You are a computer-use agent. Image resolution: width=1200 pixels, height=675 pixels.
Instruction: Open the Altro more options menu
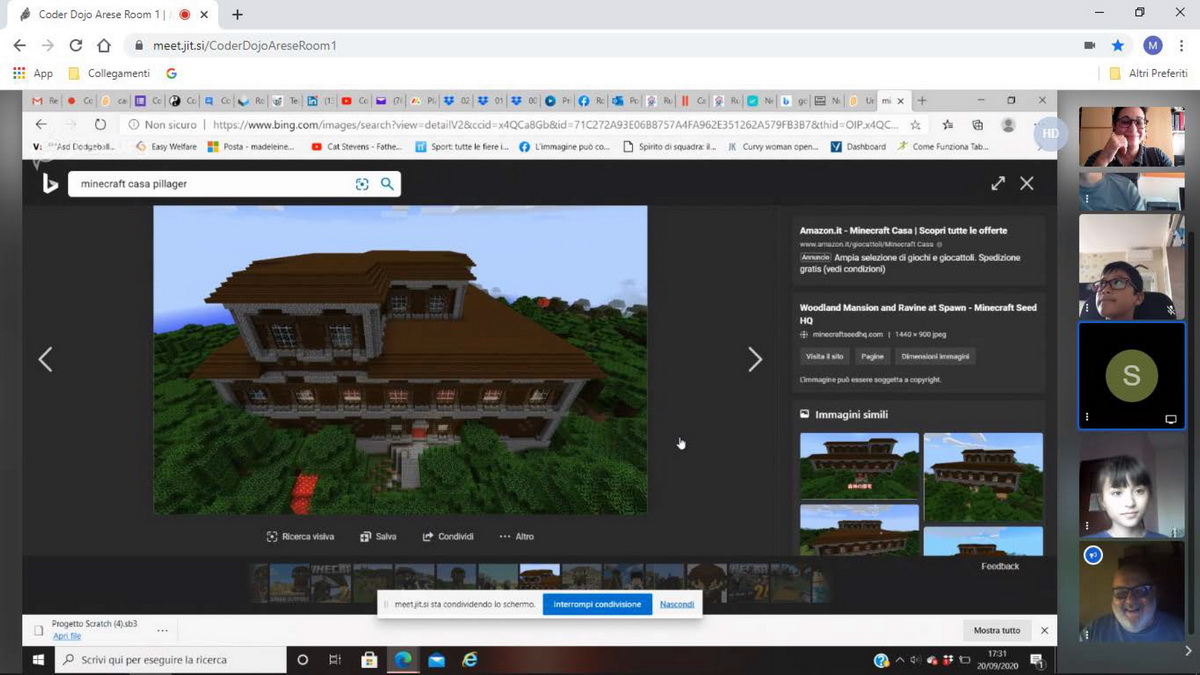(517, 537)
